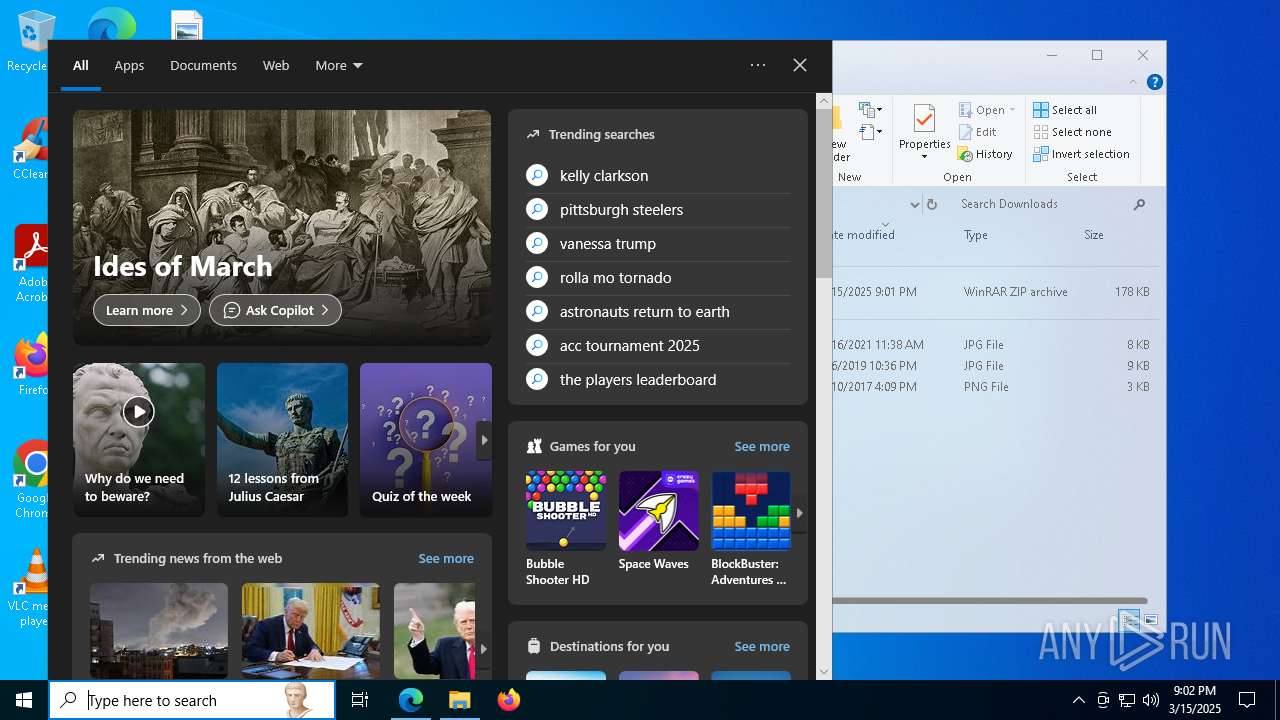Click the Ask Copilot button
1280x720 pixels.
(x=275, y=310)
